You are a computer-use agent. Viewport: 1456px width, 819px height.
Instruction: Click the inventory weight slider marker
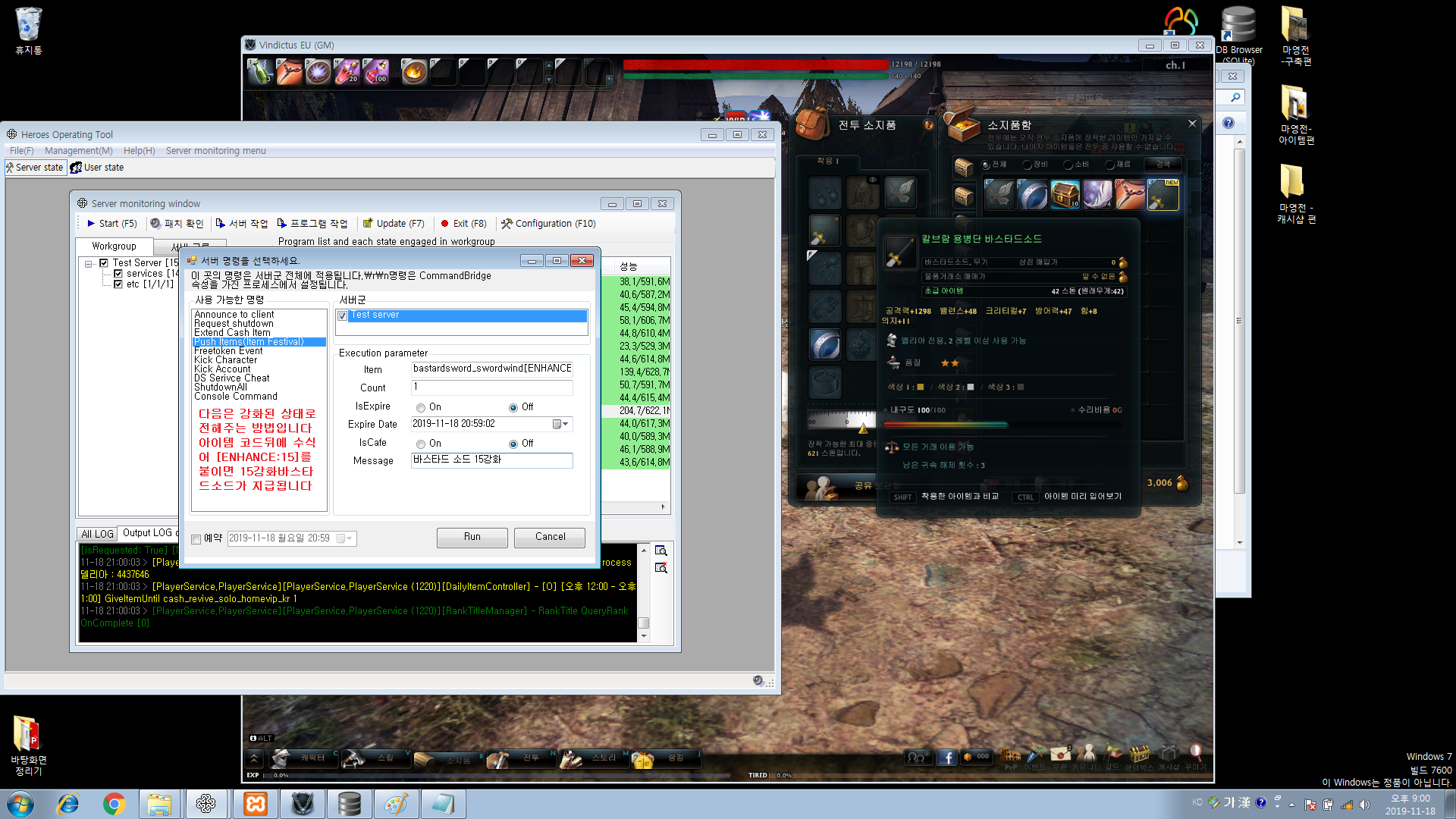pos(863,428)
